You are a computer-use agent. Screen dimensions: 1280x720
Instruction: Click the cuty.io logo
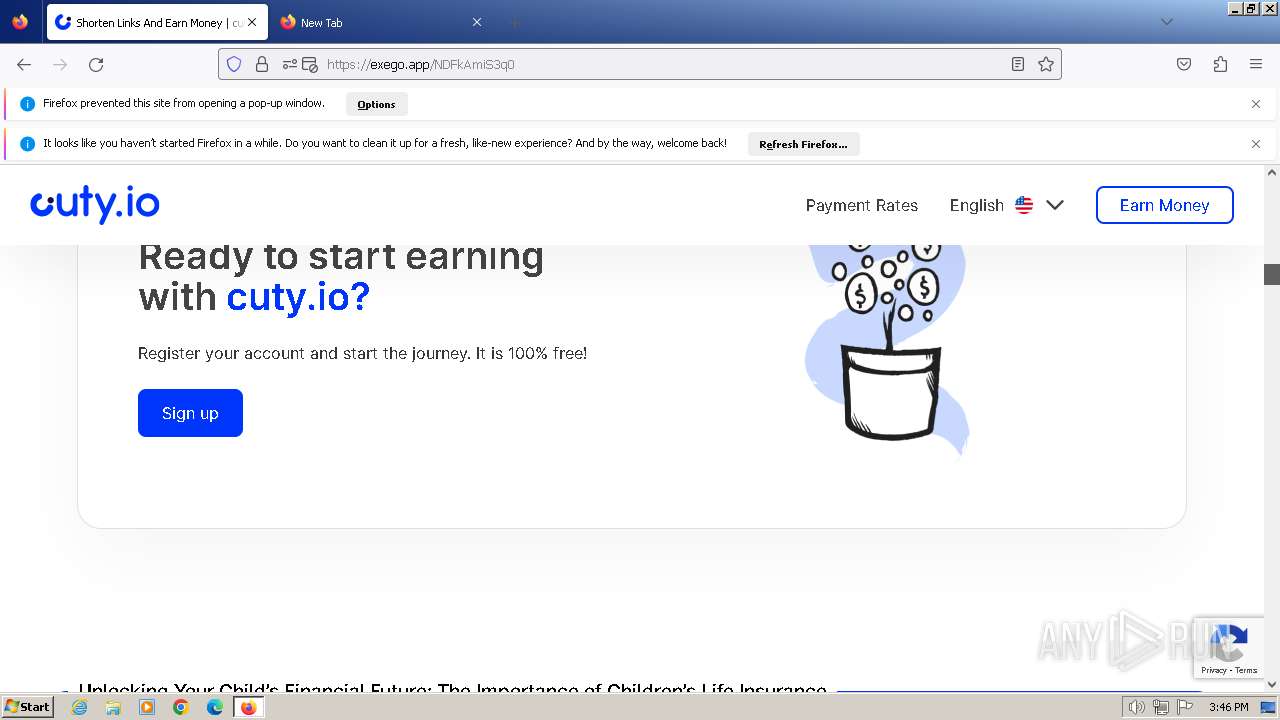point(95,204)
